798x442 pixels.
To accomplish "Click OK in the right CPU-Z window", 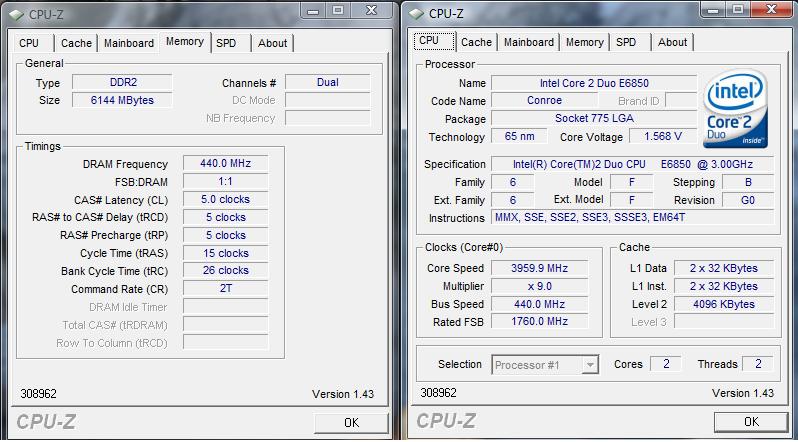I will 751,422.
